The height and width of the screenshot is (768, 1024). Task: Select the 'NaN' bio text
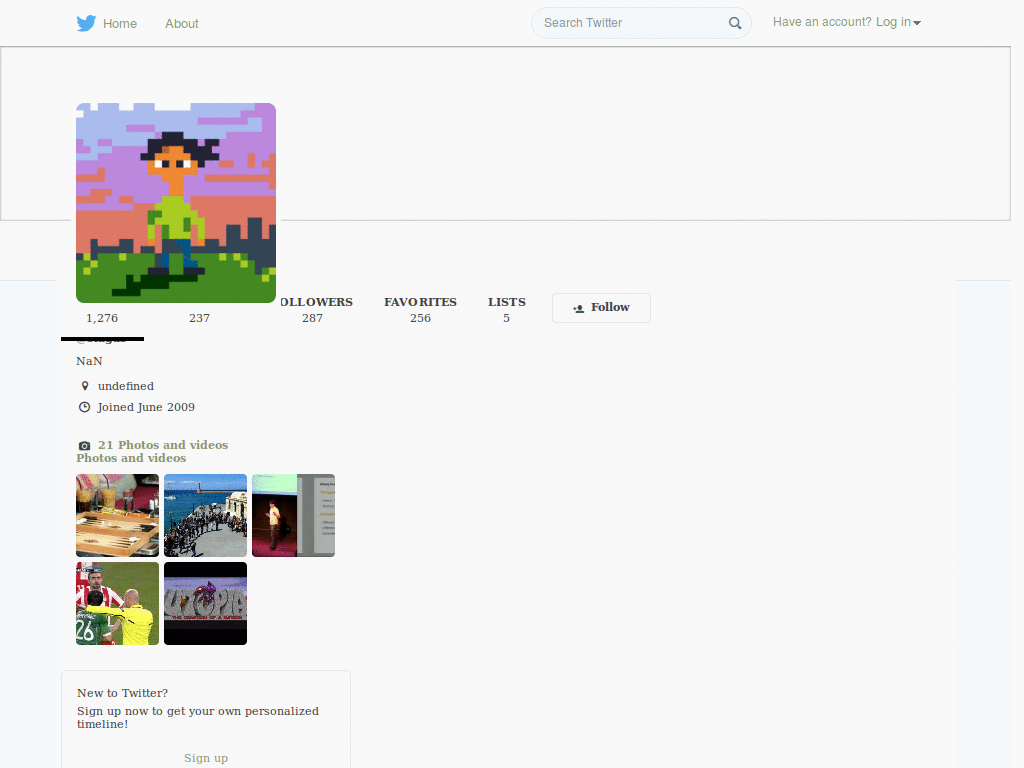[x=89, y=361]
